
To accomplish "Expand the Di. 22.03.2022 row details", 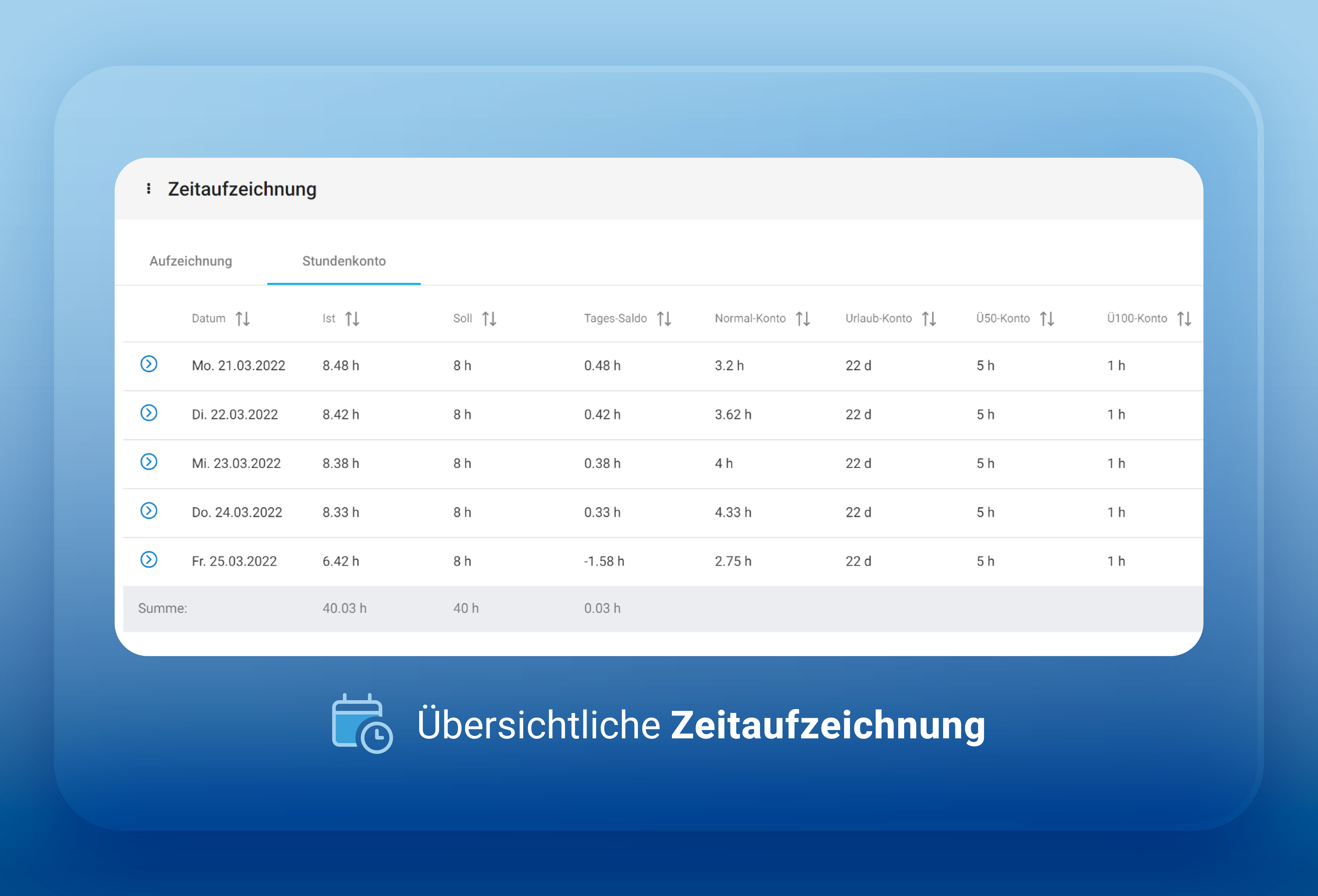I will 149,413.
